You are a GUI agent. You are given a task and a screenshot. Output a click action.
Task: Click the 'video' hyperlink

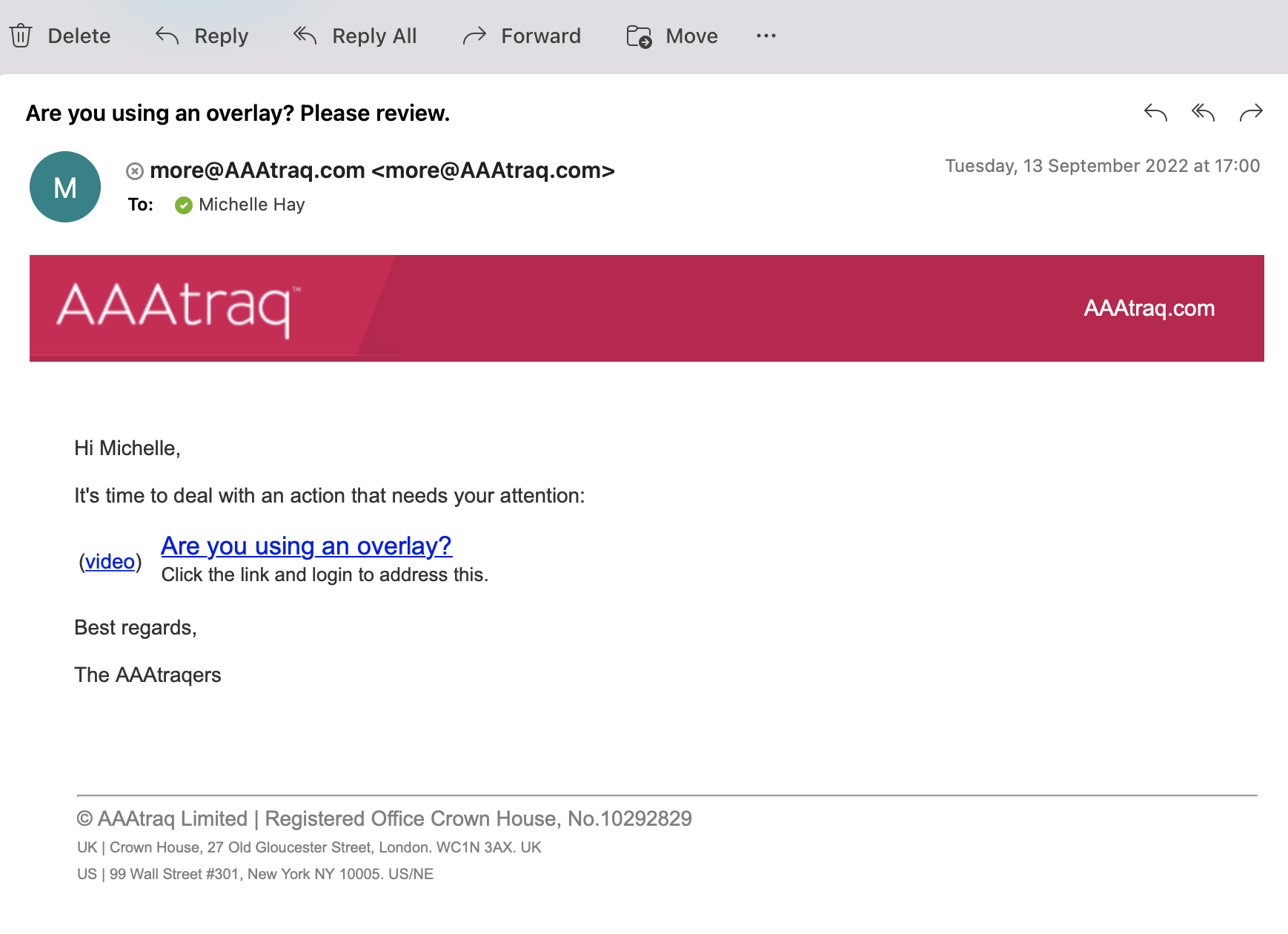tap(110, 562)
